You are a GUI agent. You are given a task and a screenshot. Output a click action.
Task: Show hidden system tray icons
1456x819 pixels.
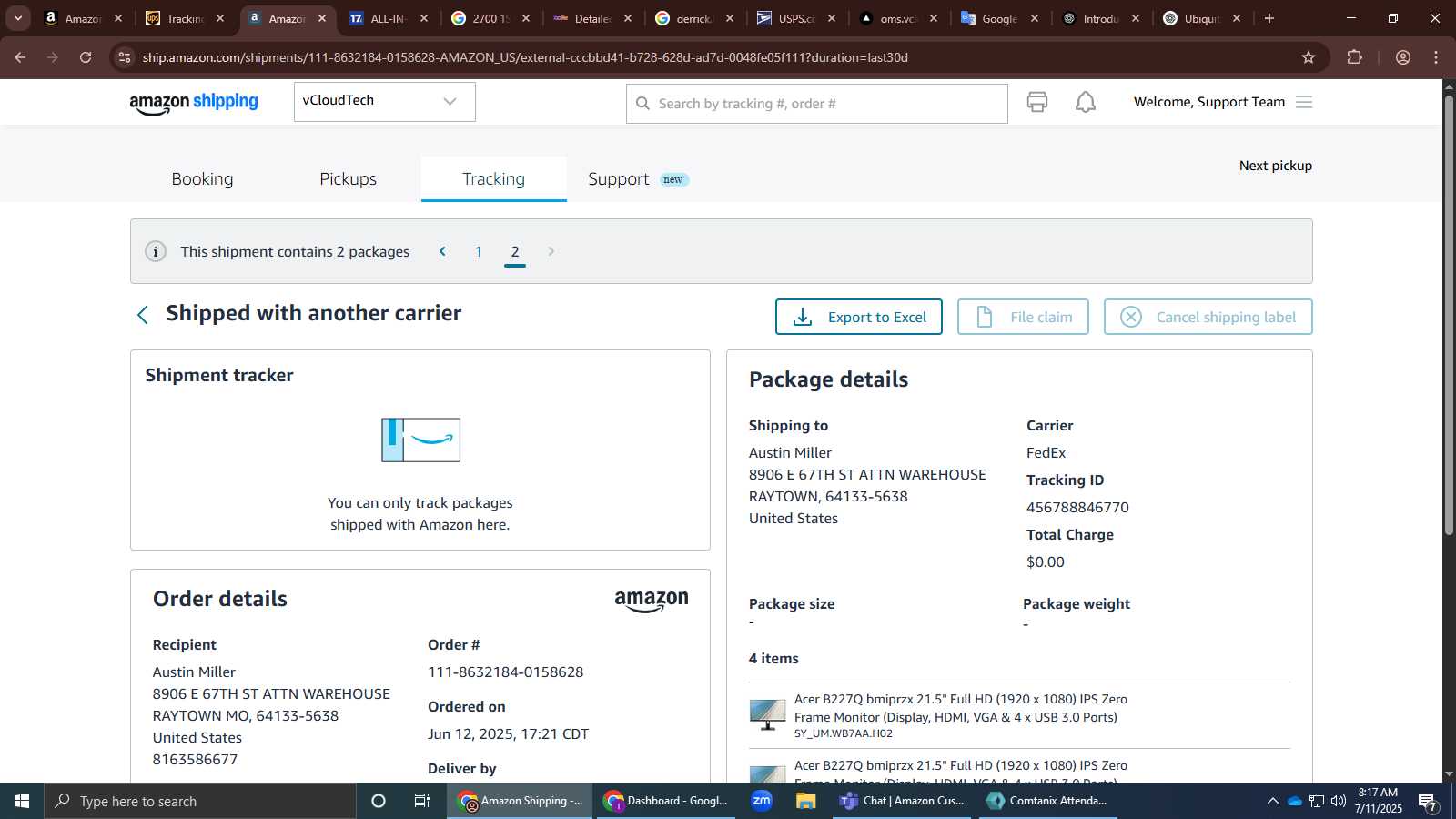click(1272, 801)
